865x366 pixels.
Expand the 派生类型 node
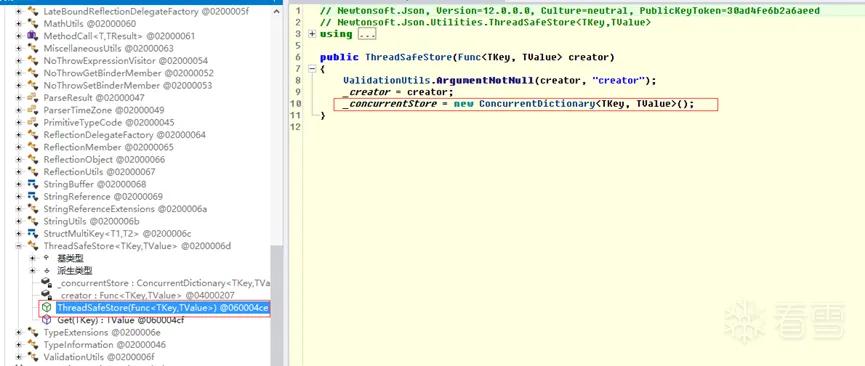pos(33,270)
